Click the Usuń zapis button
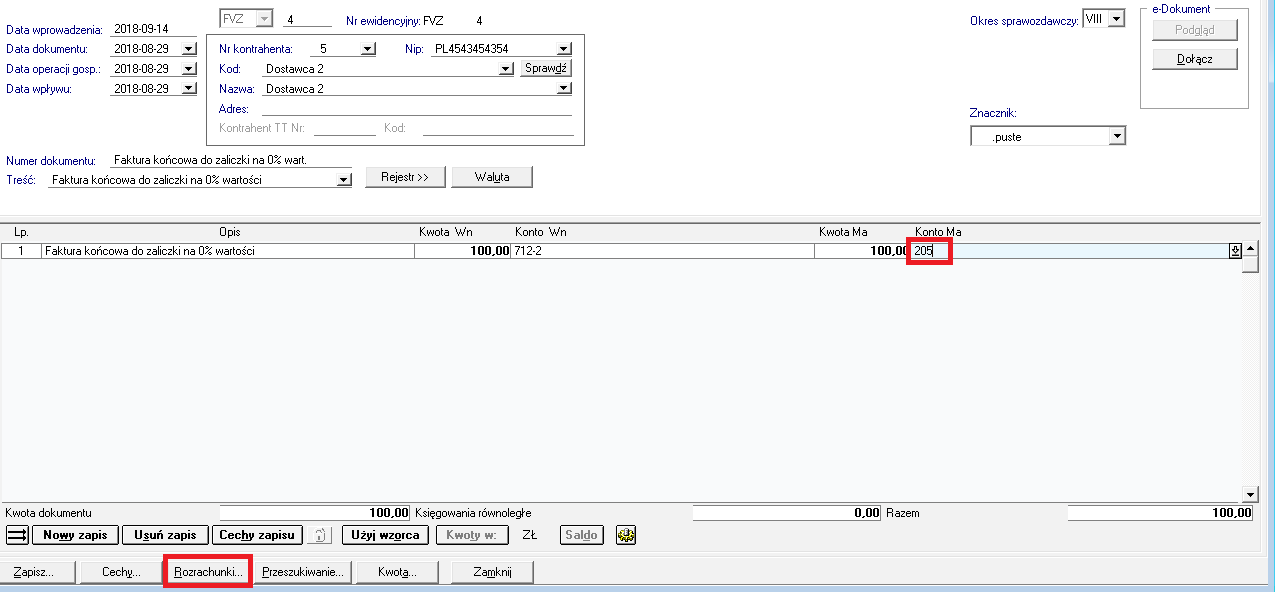Viewport: 1275px width, 592px height. (166, 535)
